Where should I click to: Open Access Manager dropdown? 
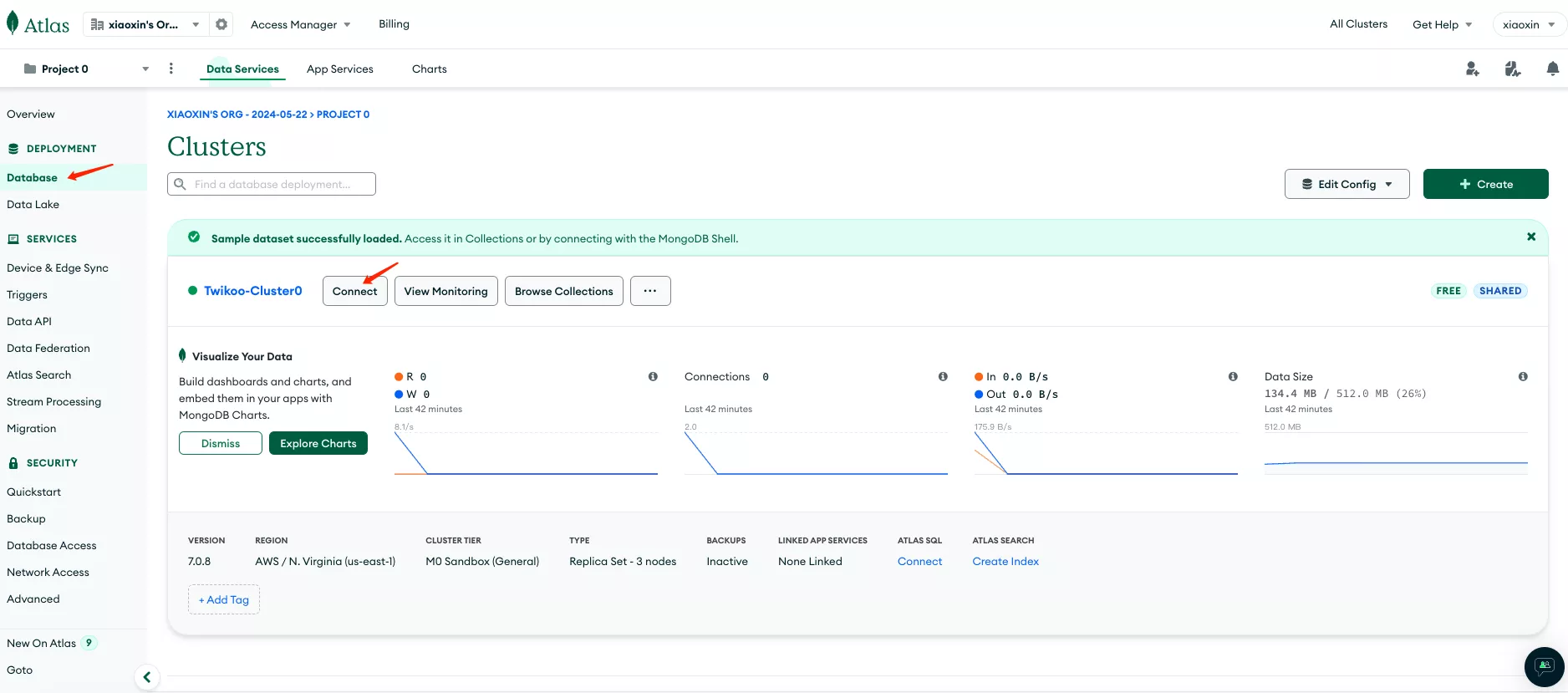click(300, 24)
